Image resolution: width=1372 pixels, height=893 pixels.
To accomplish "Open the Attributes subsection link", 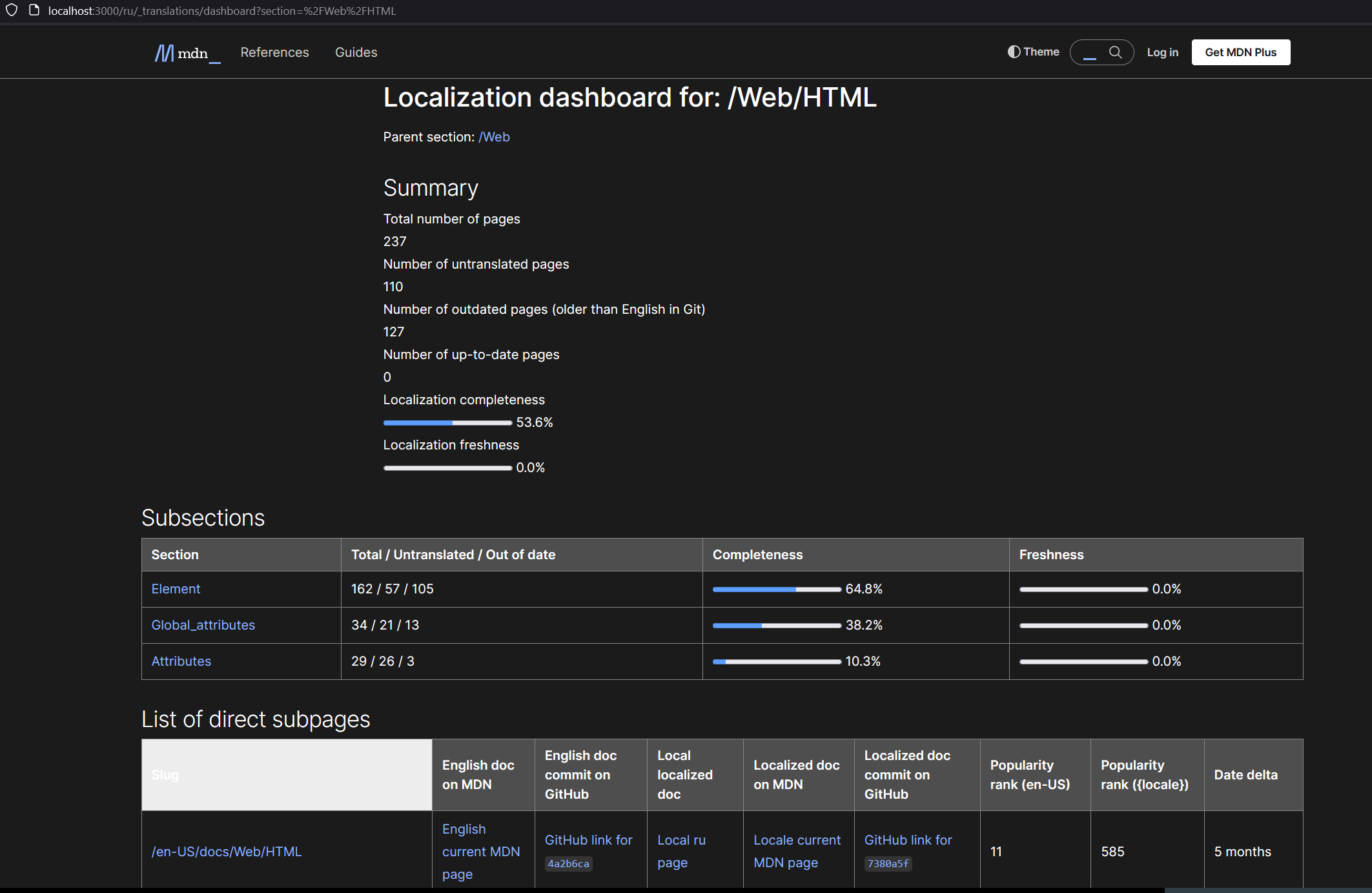I will pyautogui.click(x=181, y=661).
